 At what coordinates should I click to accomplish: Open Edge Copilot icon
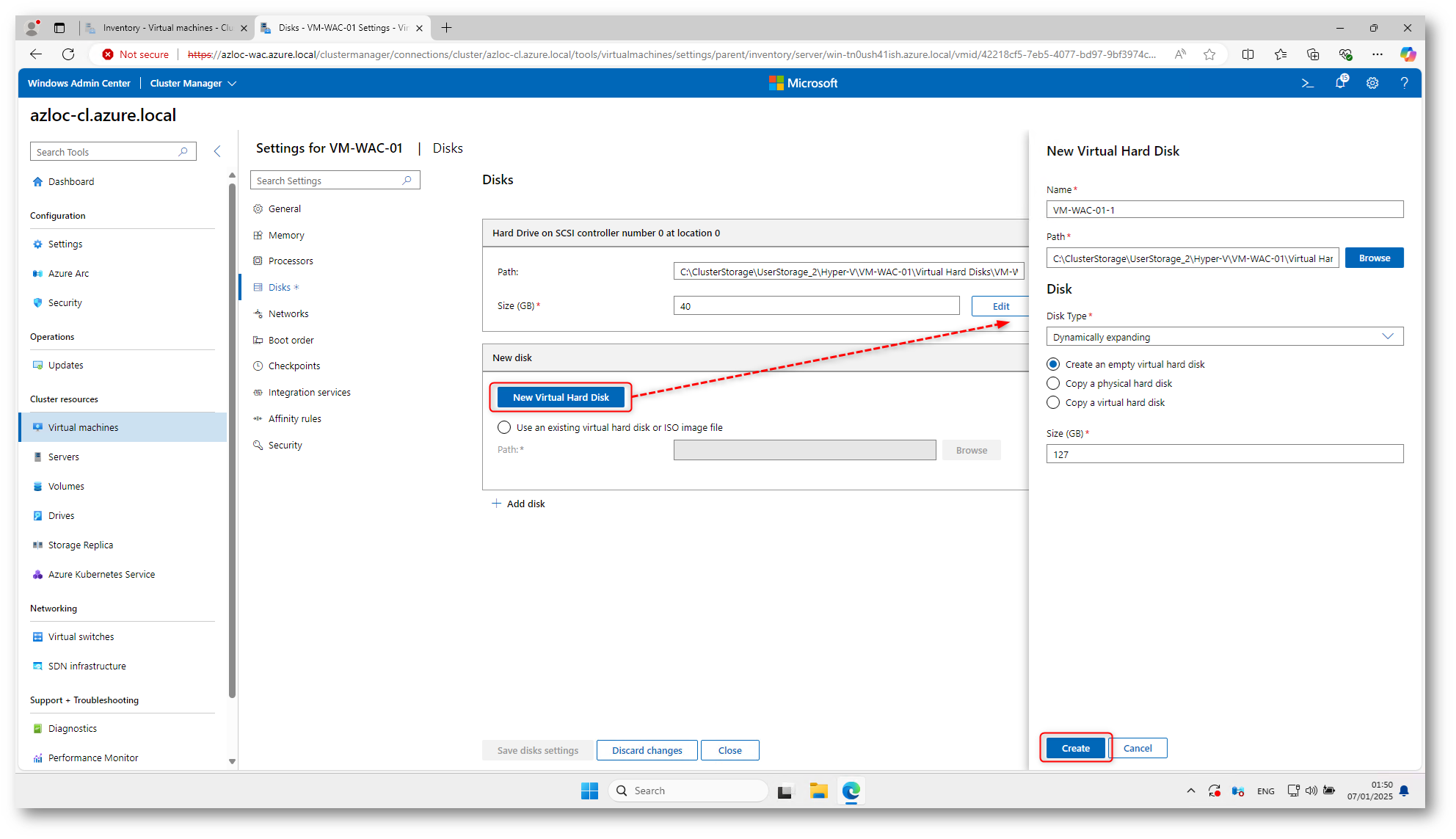[1408, 54]
